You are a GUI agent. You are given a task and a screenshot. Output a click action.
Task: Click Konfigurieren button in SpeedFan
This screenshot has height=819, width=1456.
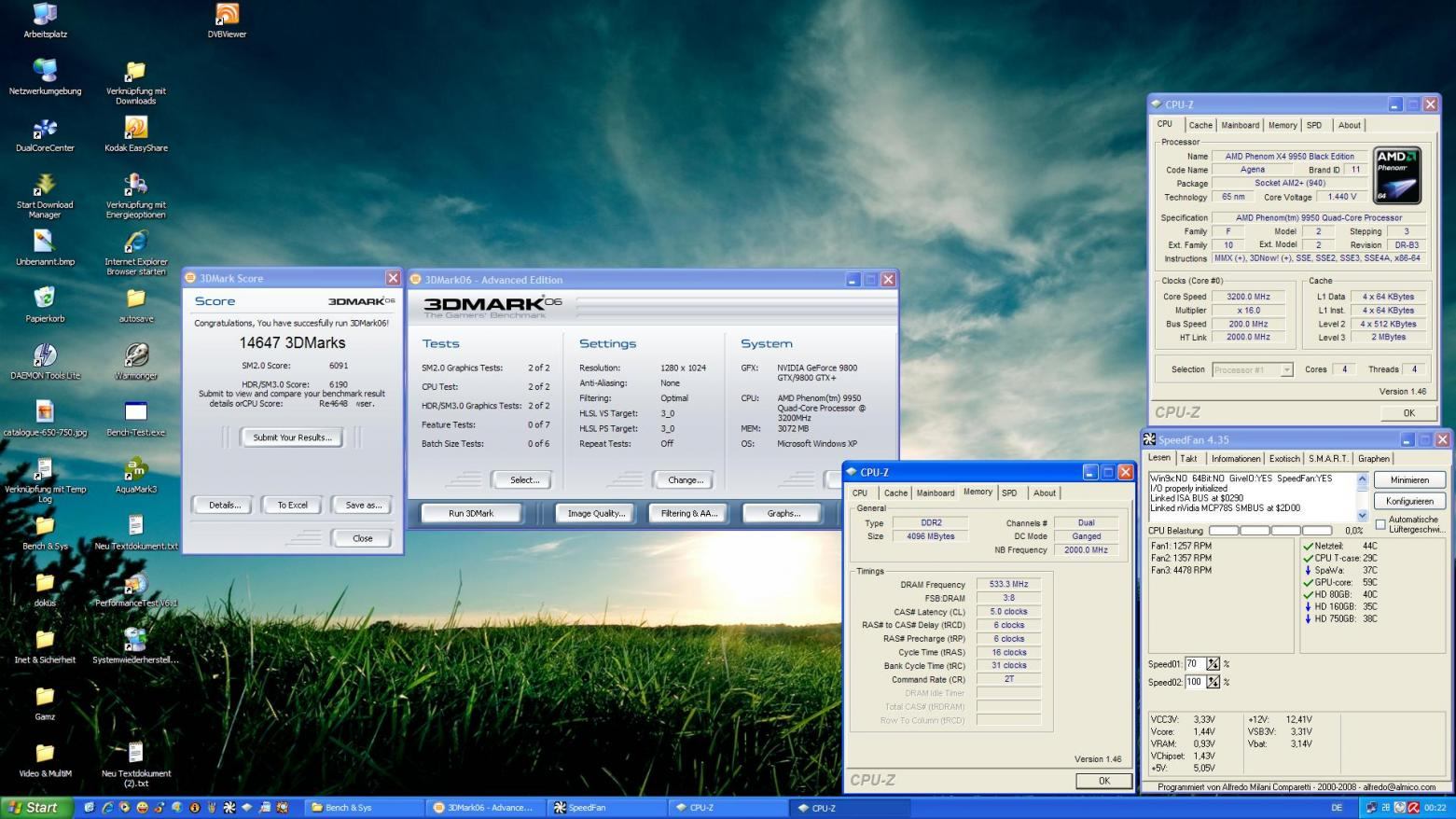(x=1409, y=501)
